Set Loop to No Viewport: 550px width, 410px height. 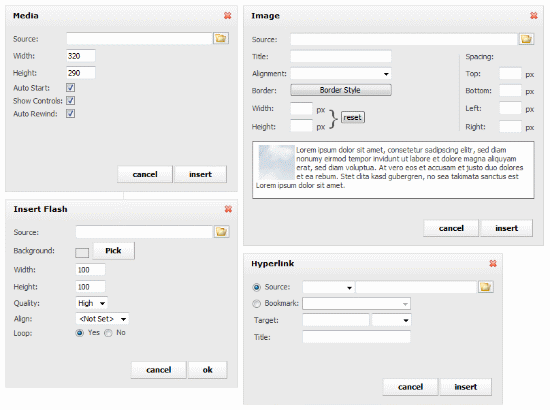[x=108, y=333]
